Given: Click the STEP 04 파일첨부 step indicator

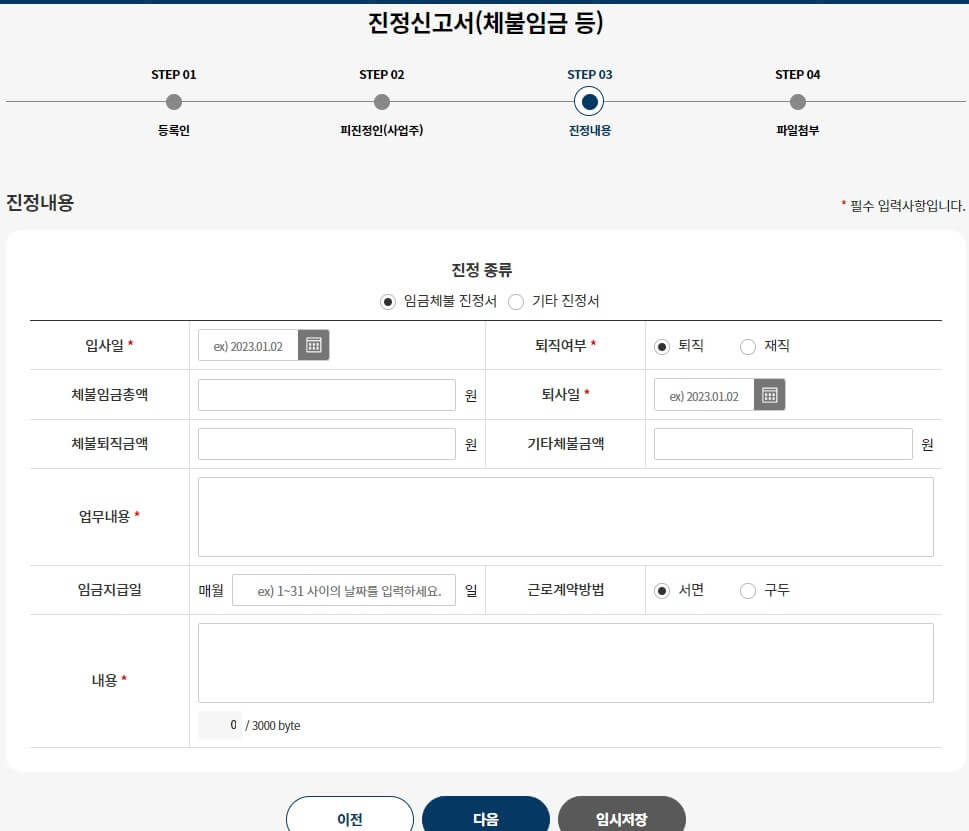Looking at the screenshot, I should [797, 101].
